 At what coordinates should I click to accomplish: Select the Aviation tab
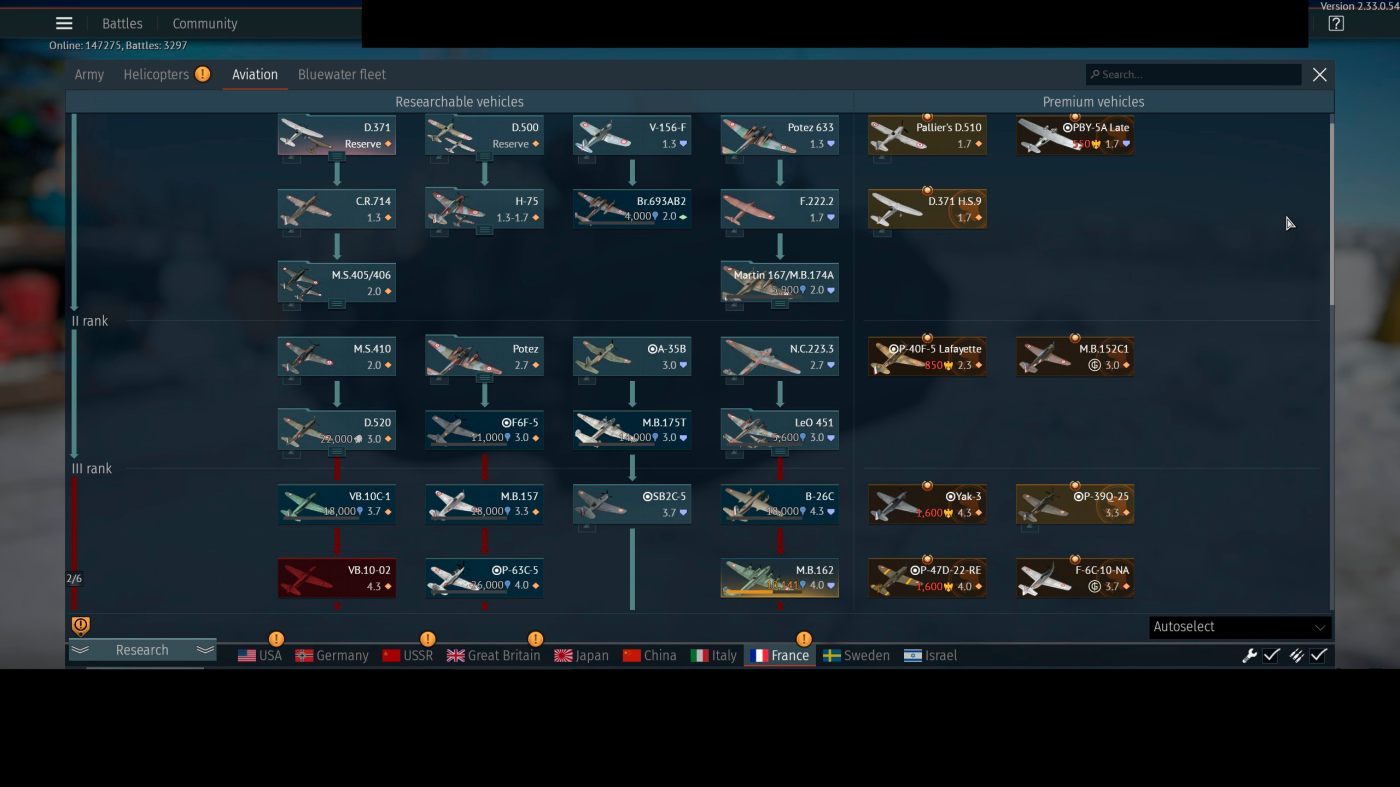pos(255,75)
